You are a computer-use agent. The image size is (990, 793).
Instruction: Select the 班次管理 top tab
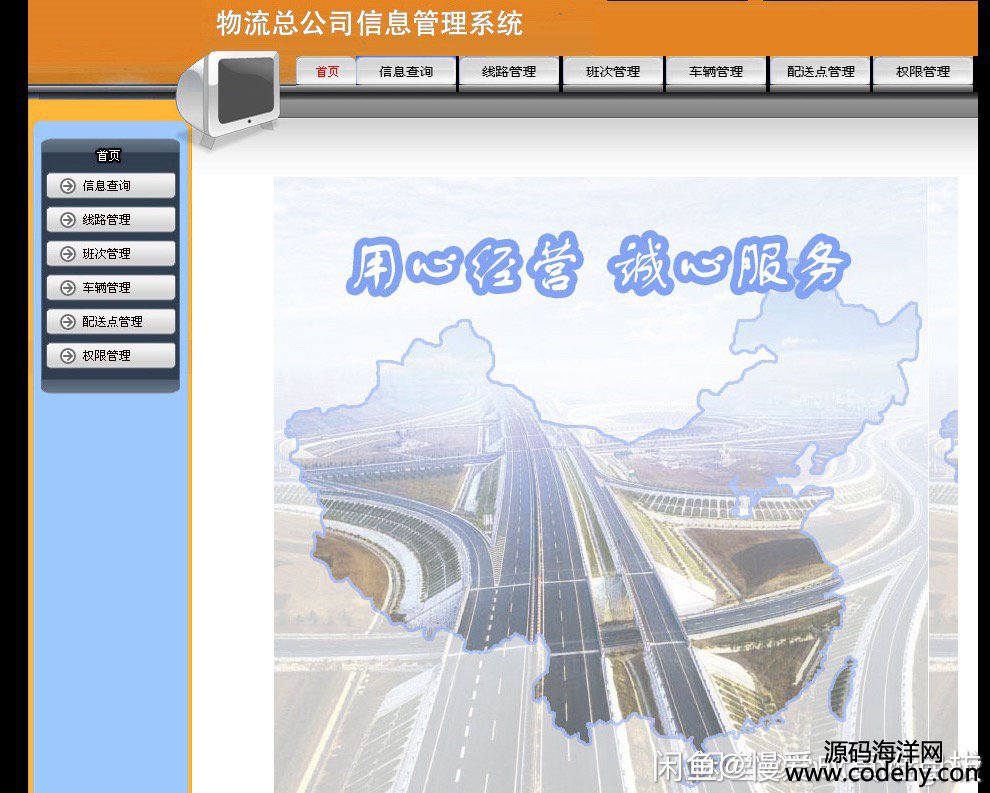(x=612, y=71)
